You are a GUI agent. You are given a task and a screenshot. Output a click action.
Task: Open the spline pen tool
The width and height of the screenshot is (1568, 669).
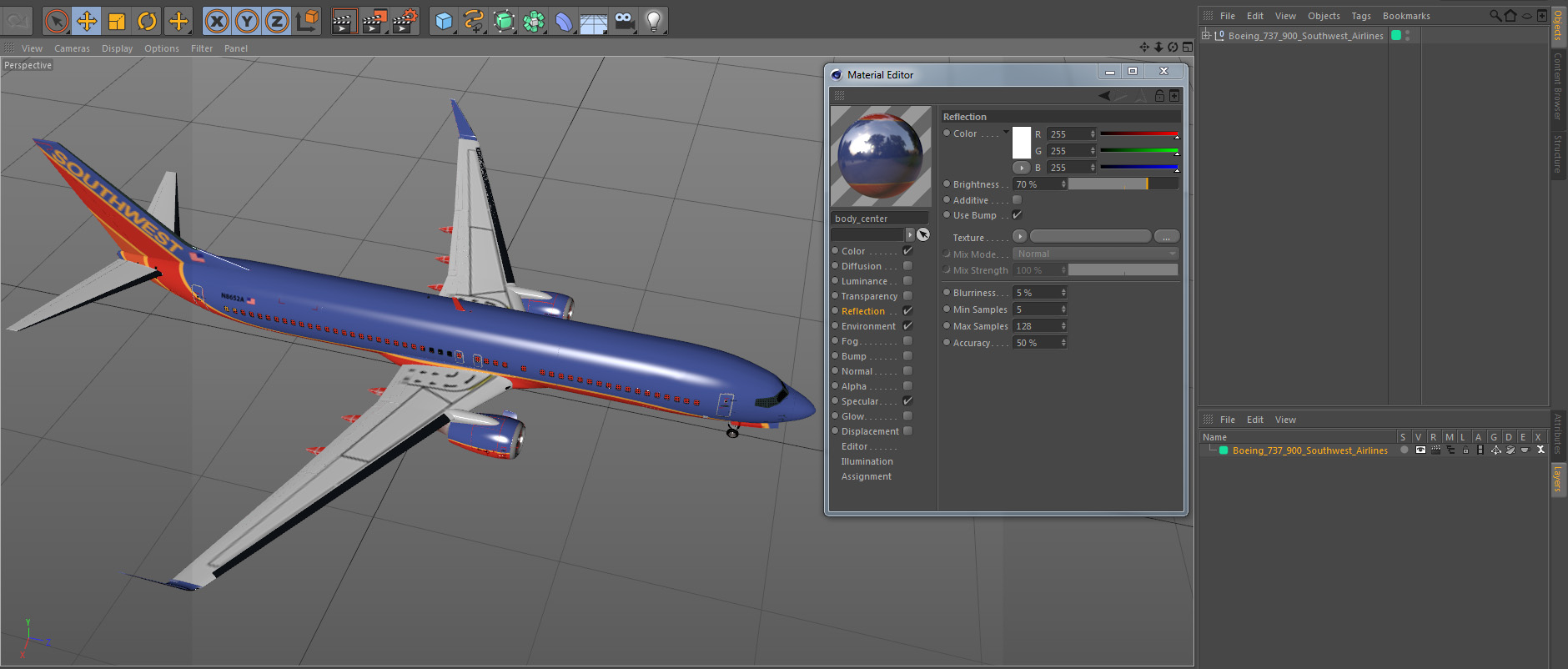point(474,21)
